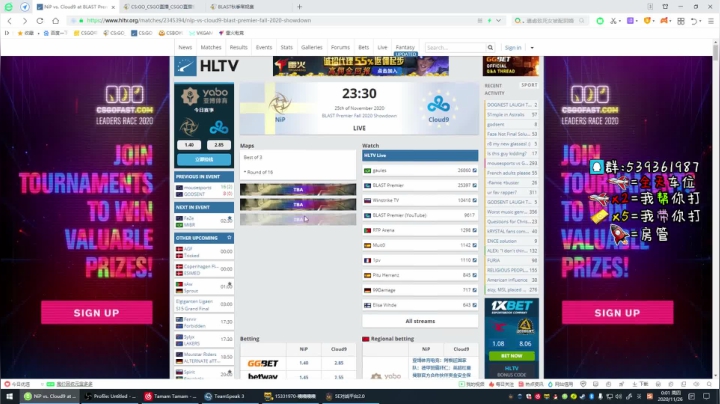
Task: Open 99Damage stream external link icon
Action: tap(474, 290)
